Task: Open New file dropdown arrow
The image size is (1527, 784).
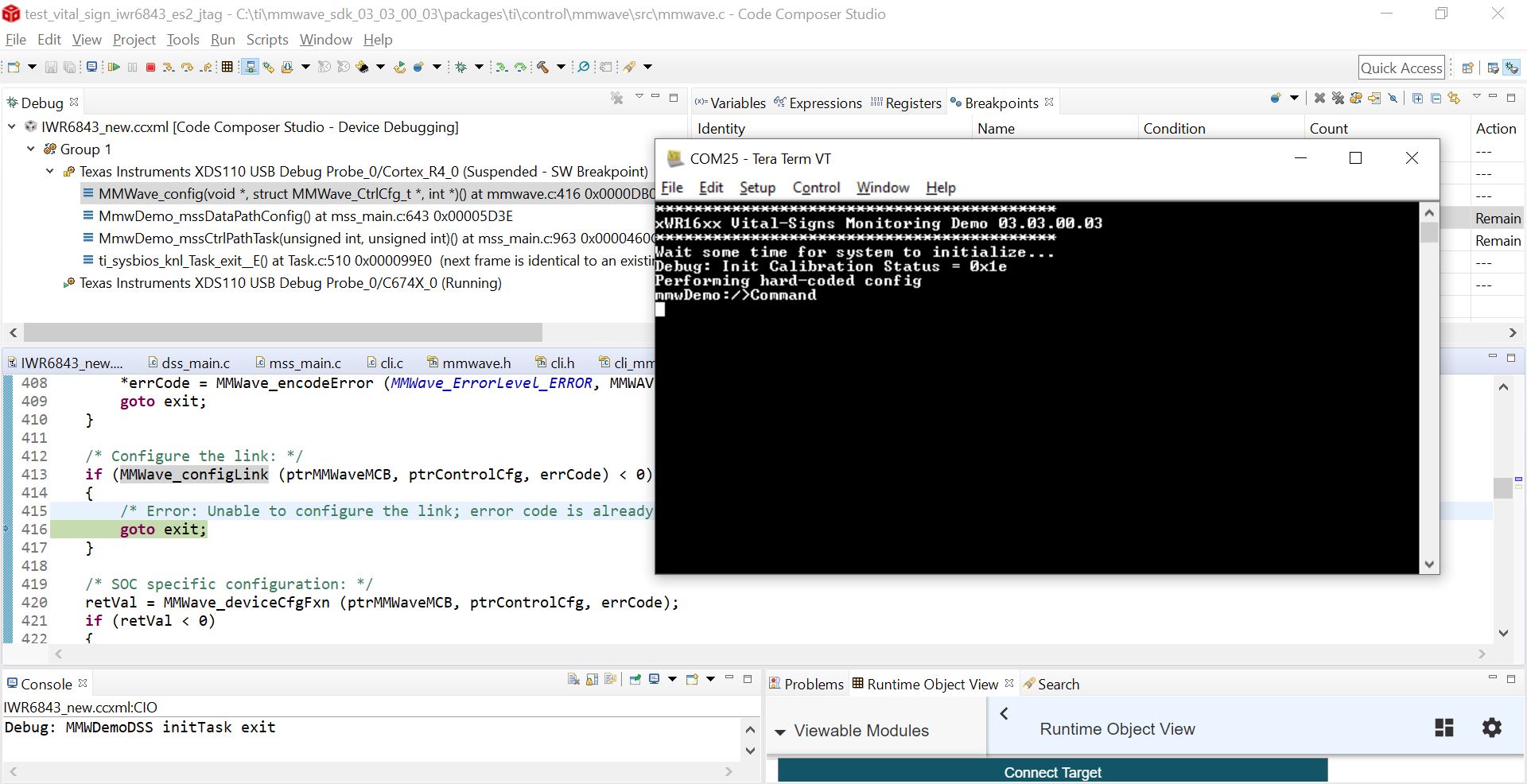Action: (32, 67)
